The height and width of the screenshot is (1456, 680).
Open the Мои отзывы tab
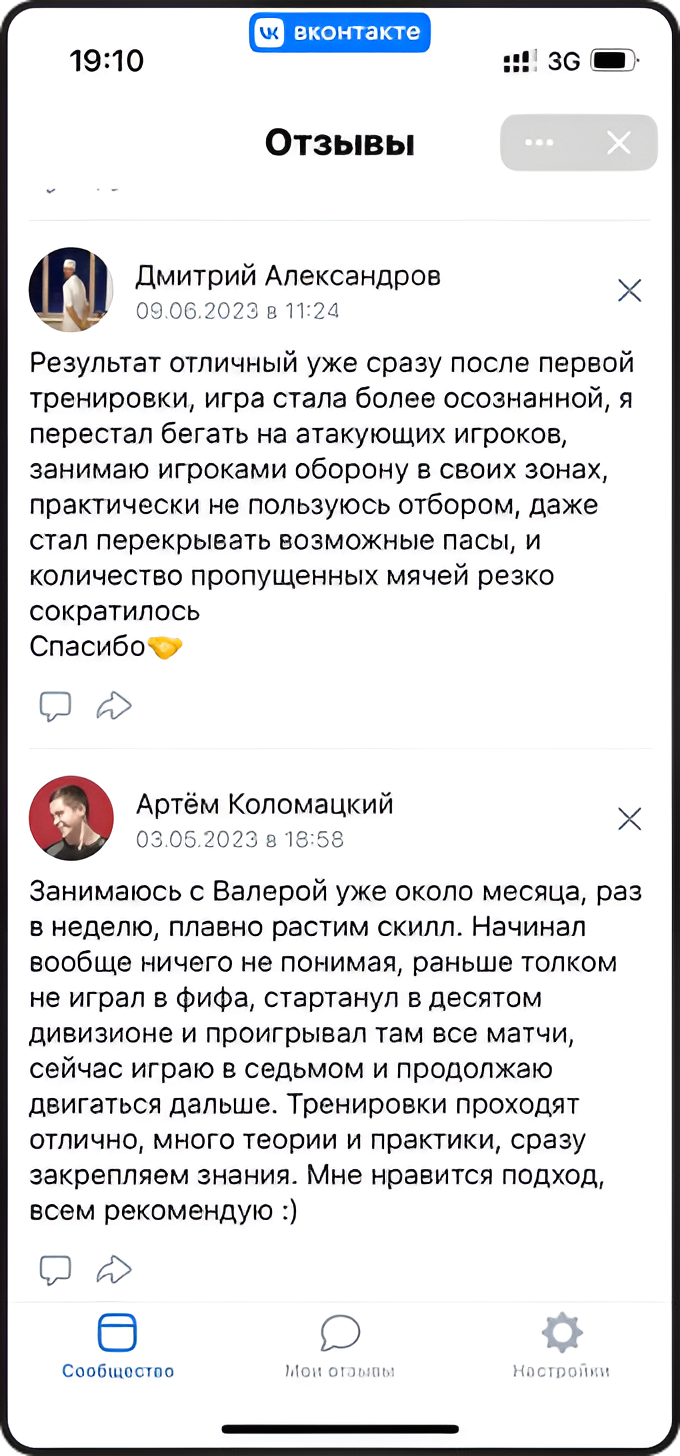(x=340, y=1346)
